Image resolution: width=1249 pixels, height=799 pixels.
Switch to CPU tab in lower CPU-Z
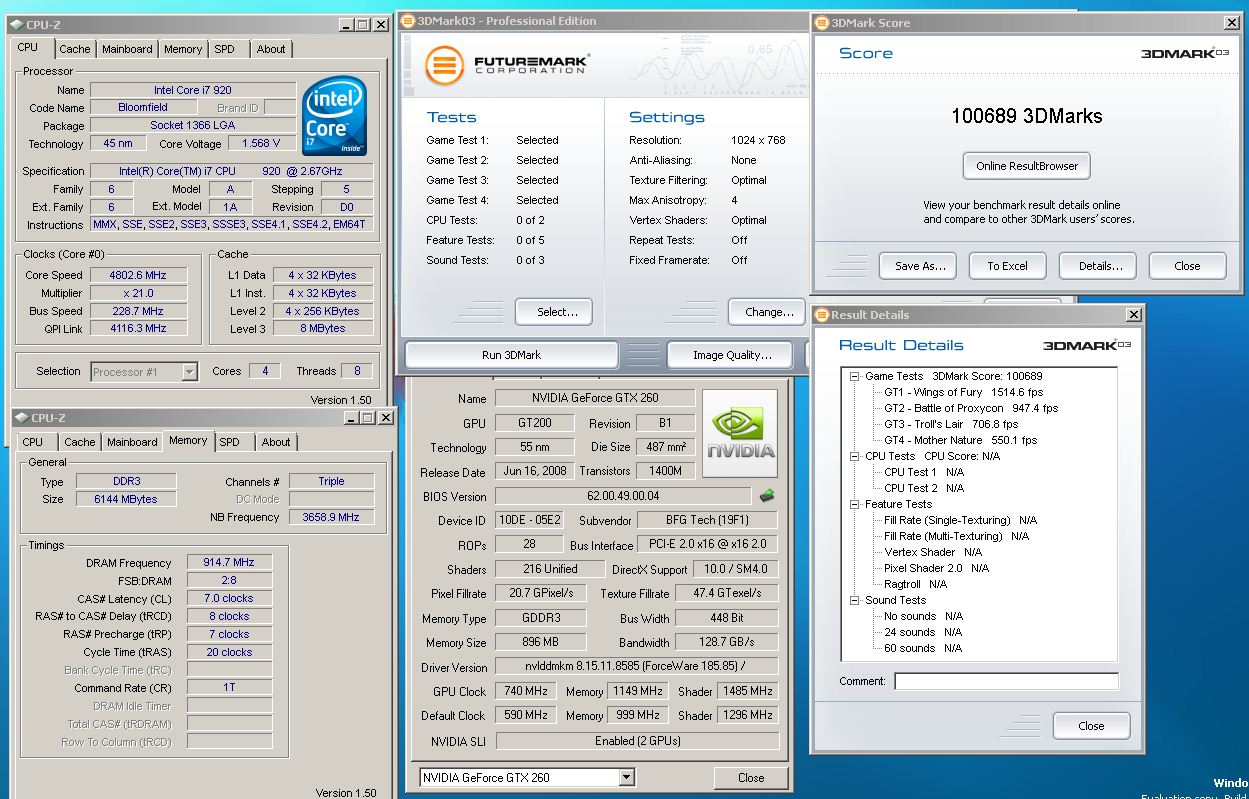click(33, 442)
